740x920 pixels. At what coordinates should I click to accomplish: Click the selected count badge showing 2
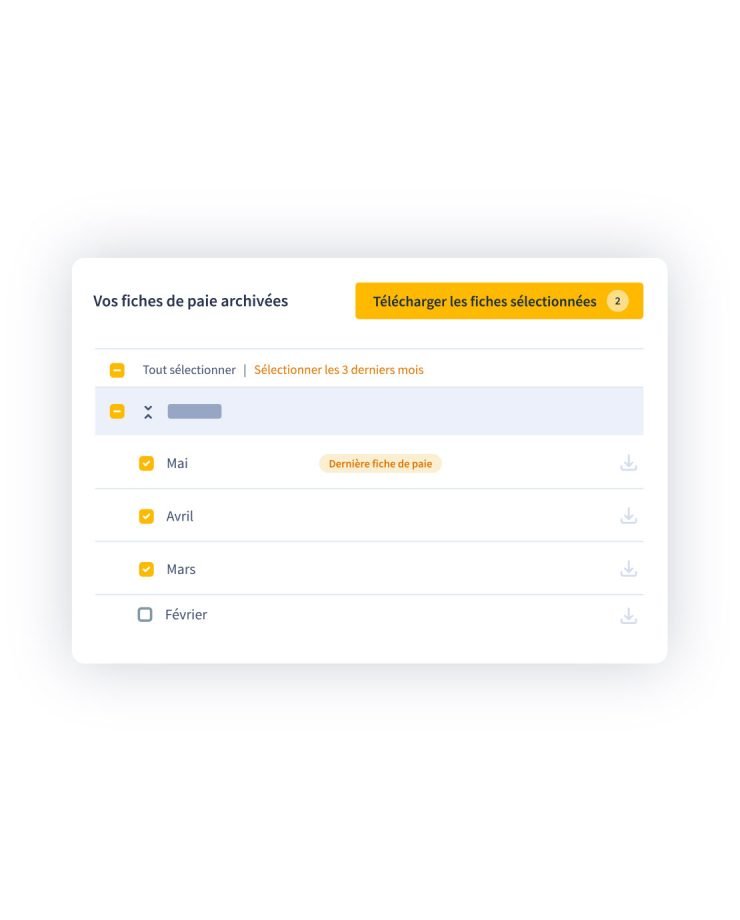617,301
